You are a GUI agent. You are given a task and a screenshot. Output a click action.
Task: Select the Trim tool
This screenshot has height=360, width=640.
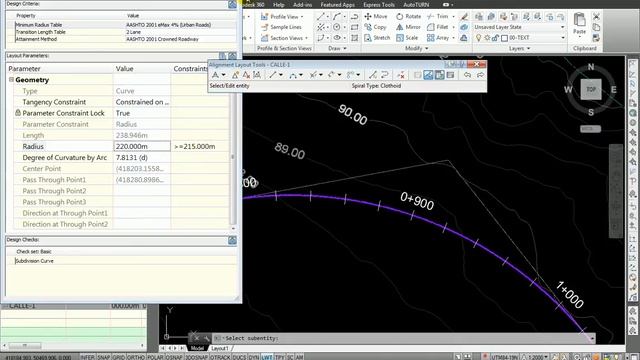pos(439,16)
